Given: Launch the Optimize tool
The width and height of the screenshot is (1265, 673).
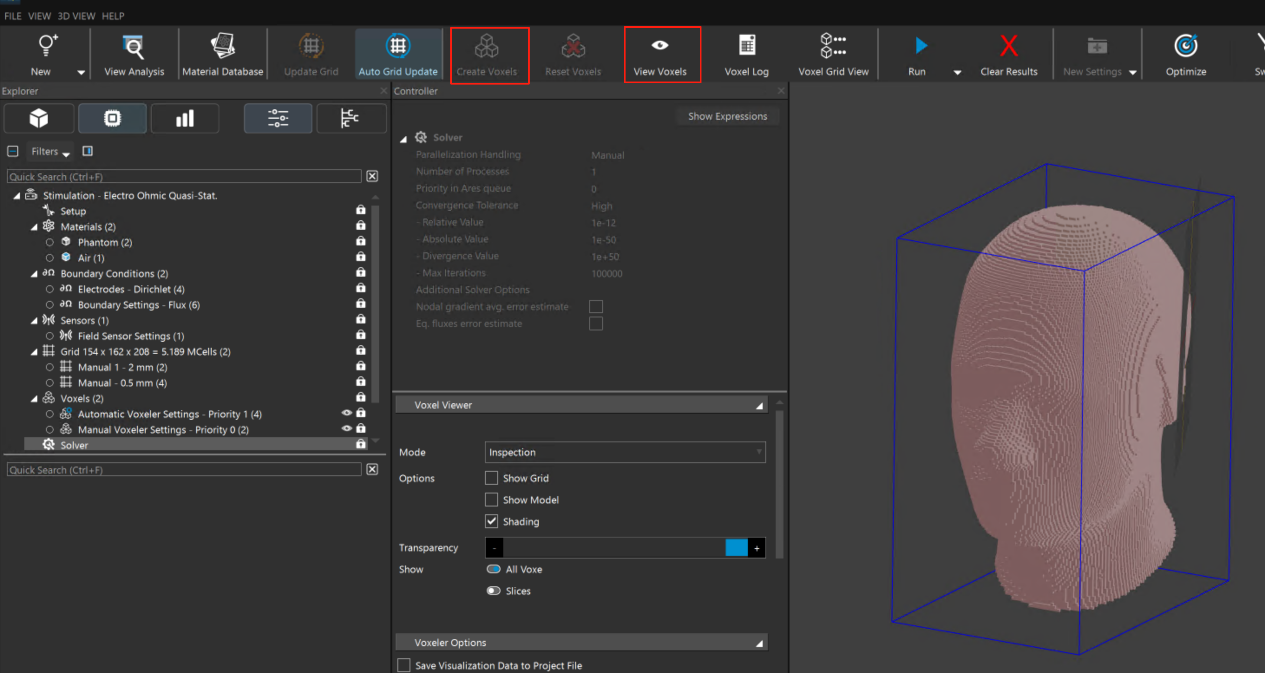Looking at the screenshot, I should [1185, 47].
